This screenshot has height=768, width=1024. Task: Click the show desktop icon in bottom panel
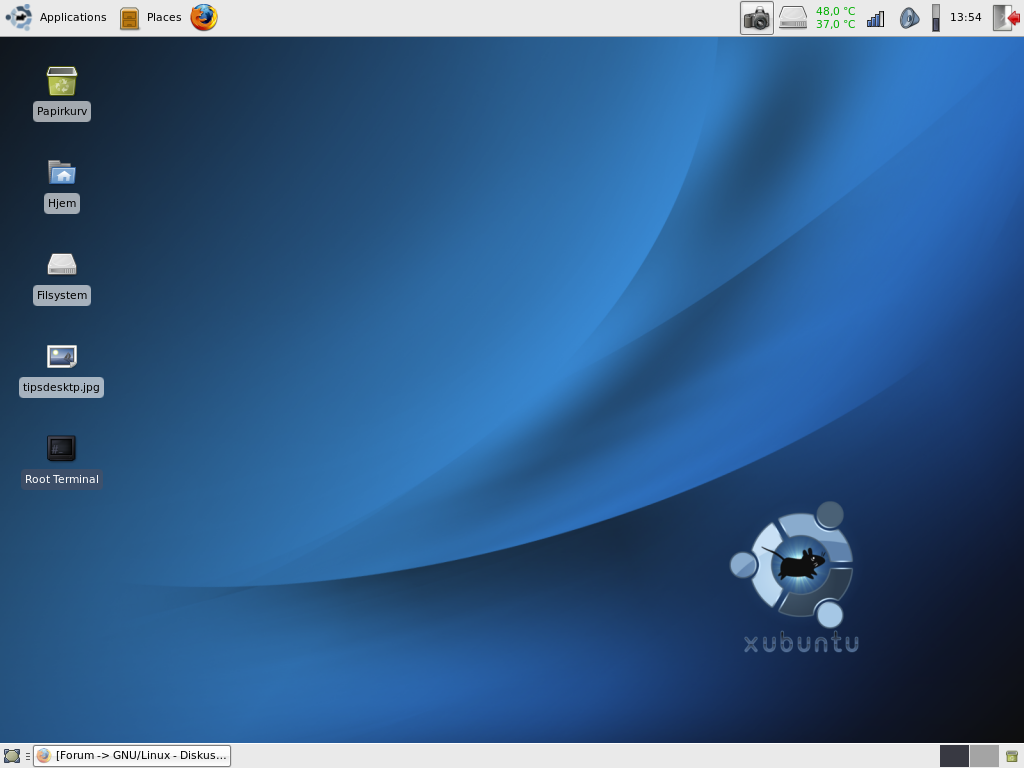[x=12, y=756]
